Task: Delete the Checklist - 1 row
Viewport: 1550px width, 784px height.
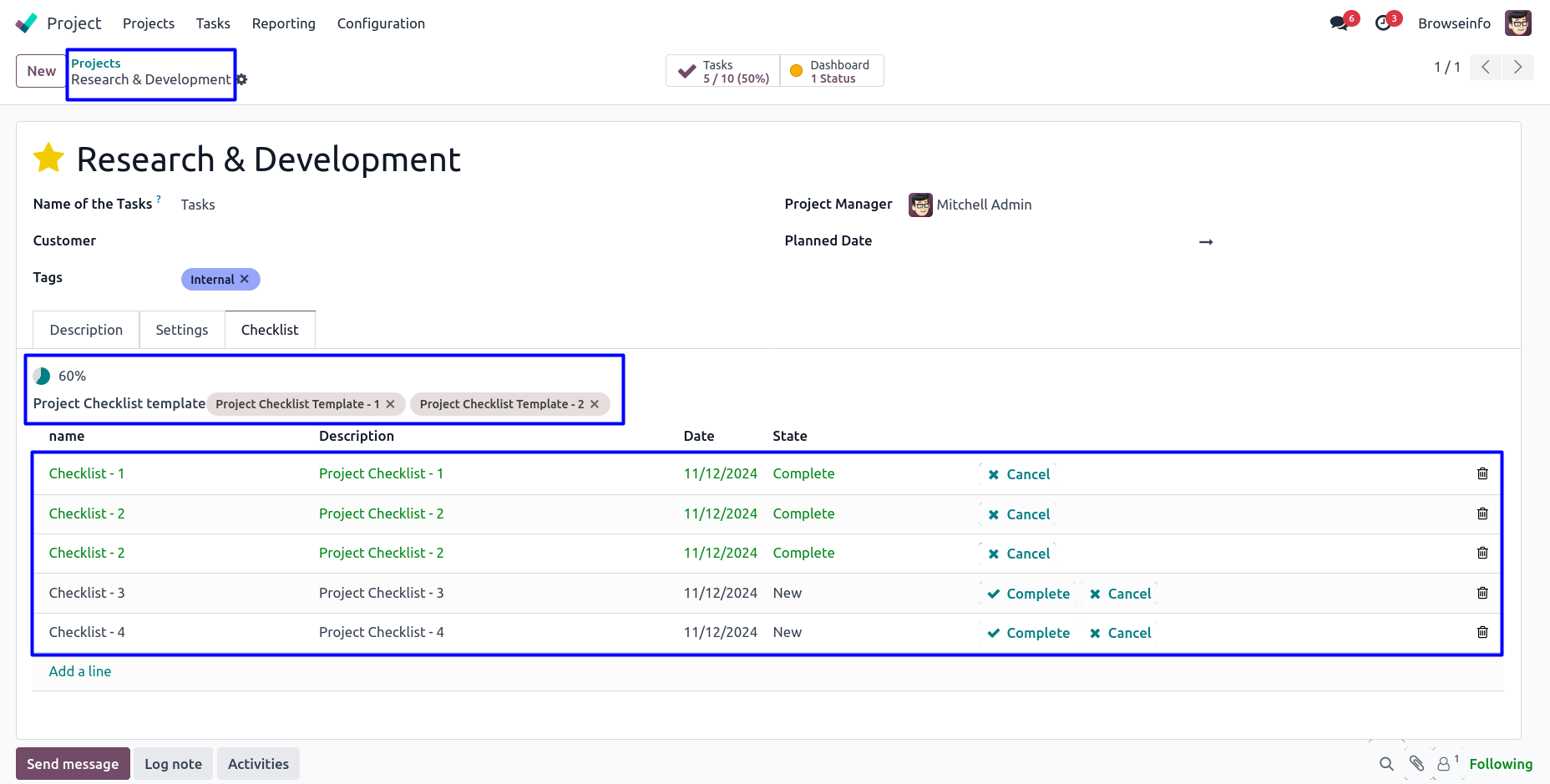Action: coord(1482,473)
